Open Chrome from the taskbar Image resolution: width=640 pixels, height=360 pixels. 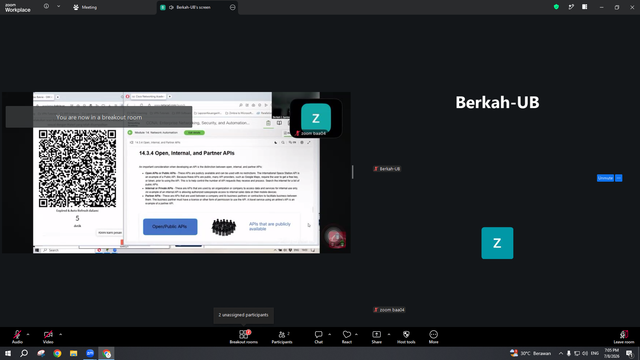point(57,353)
